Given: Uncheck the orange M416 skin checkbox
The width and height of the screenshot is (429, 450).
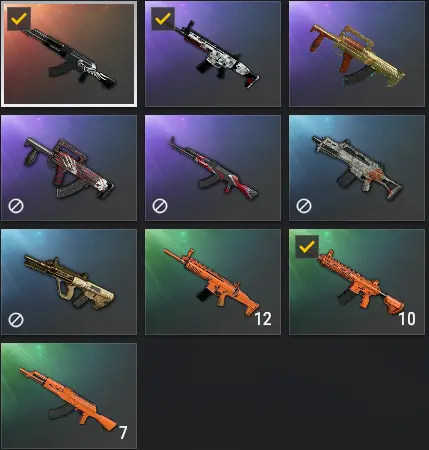Looking at the screenshot, I should (307, 247).
